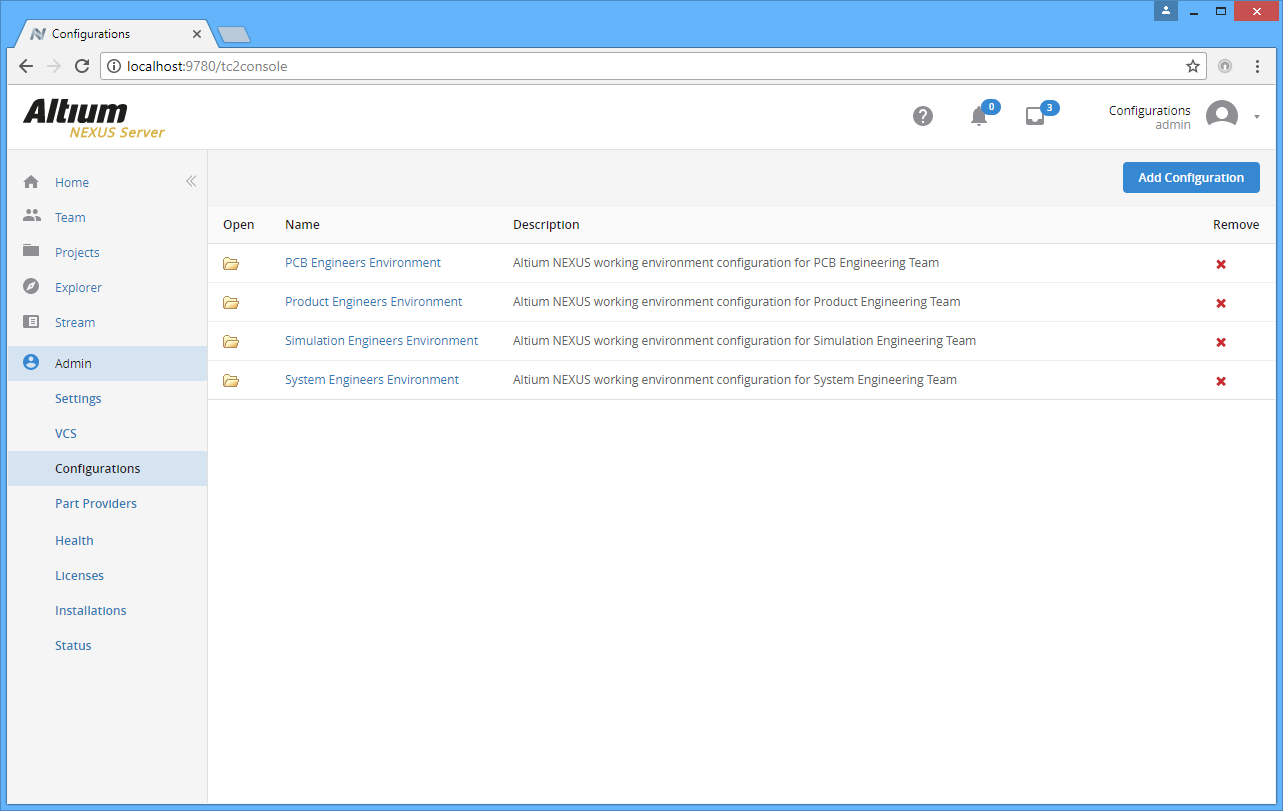Open the help question mark icon
This screenshot has height=811, width=1283.
pyautogui.click(x=923, y=116)
